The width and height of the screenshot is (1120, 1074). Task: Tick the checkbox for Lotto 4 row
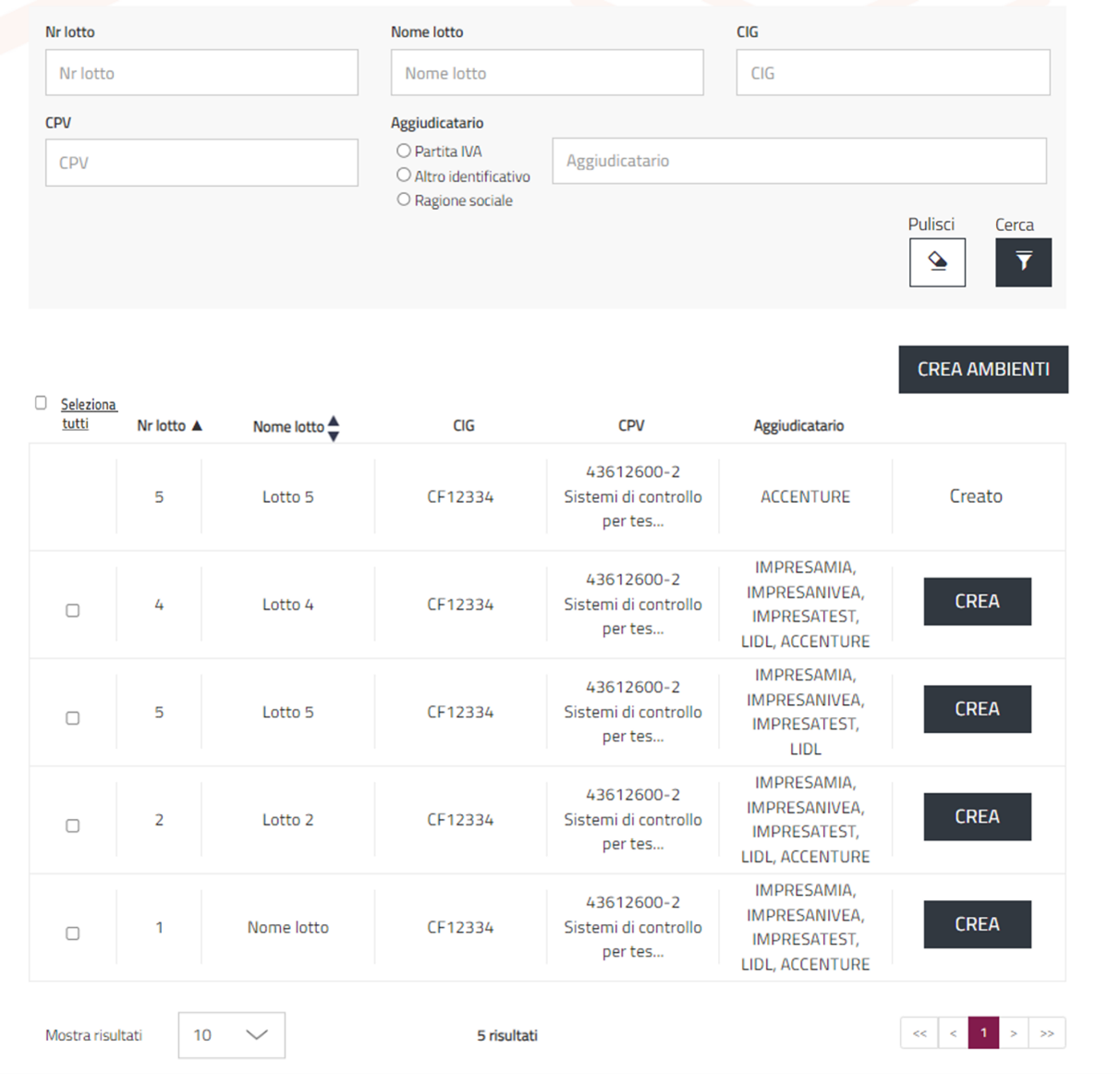pos(73,610)
